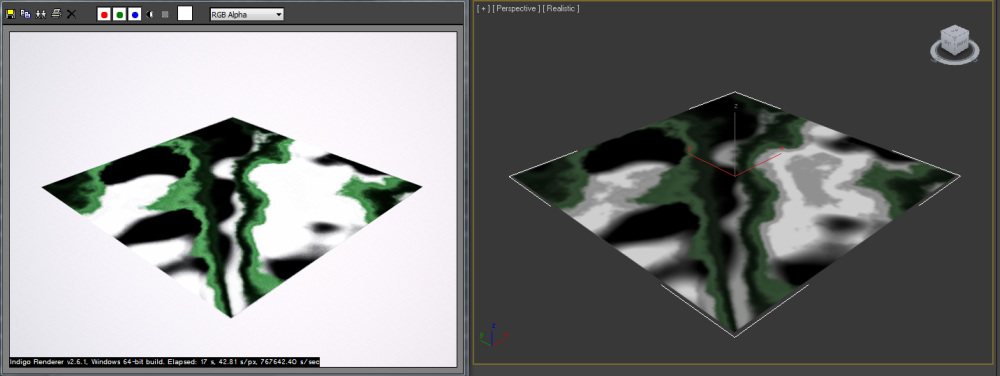1000x376 pixels.
Task: Save the rendered image with the disk icon
Action: coord(11,14)
